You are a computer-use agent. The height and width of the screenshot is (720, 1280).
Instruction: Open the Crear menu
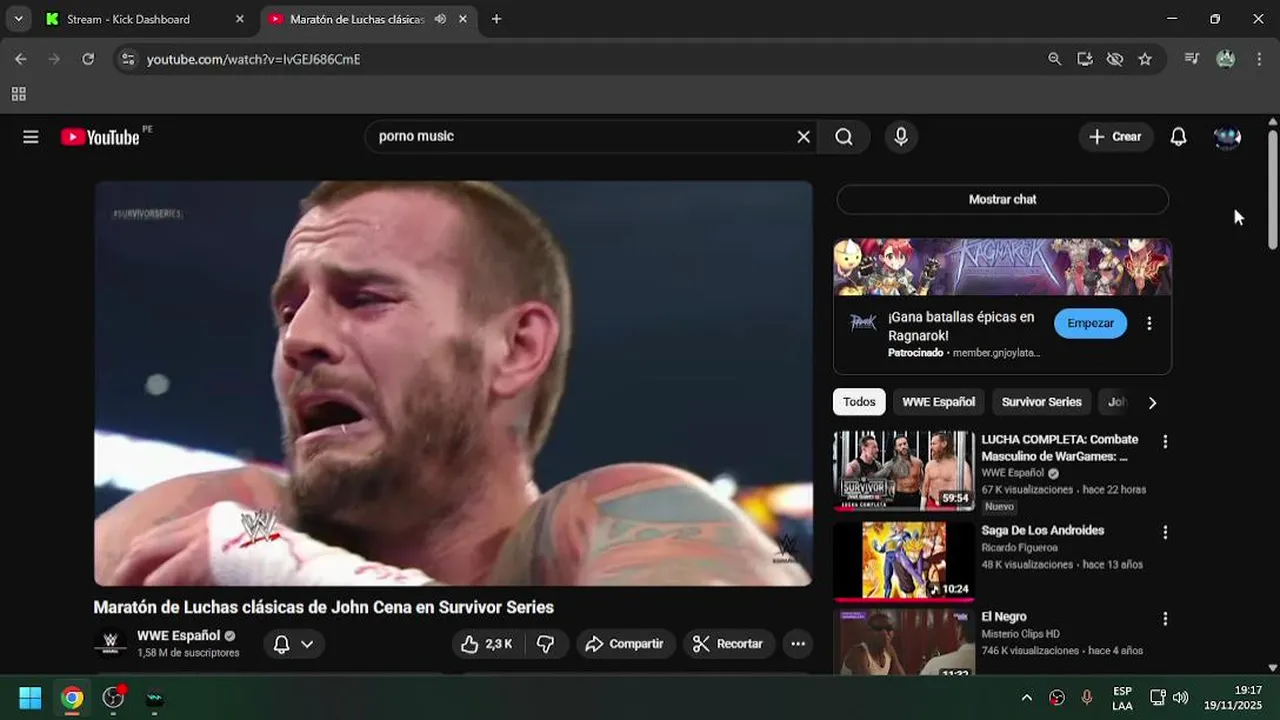[x=1116, y=137]
